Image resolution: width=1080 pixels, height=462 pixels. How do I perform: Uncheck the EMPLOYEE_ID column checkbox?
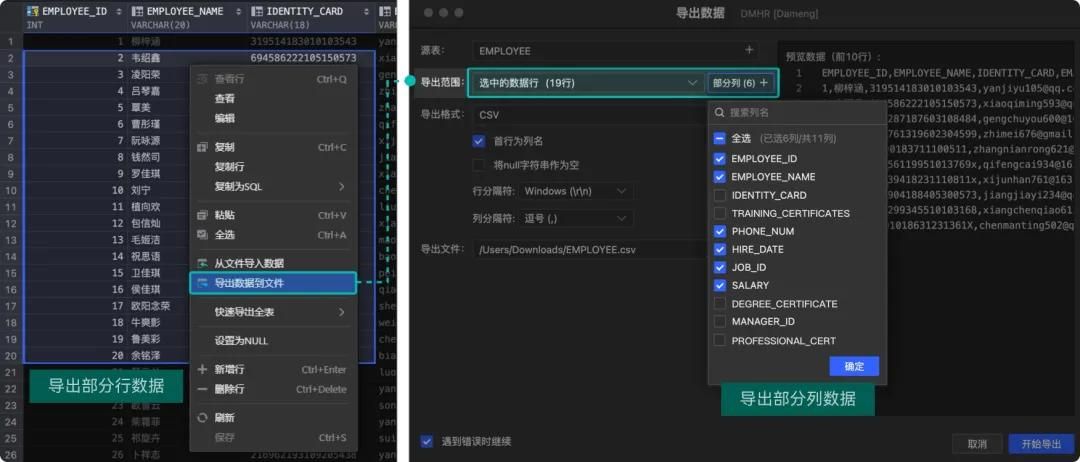point(719,158)
